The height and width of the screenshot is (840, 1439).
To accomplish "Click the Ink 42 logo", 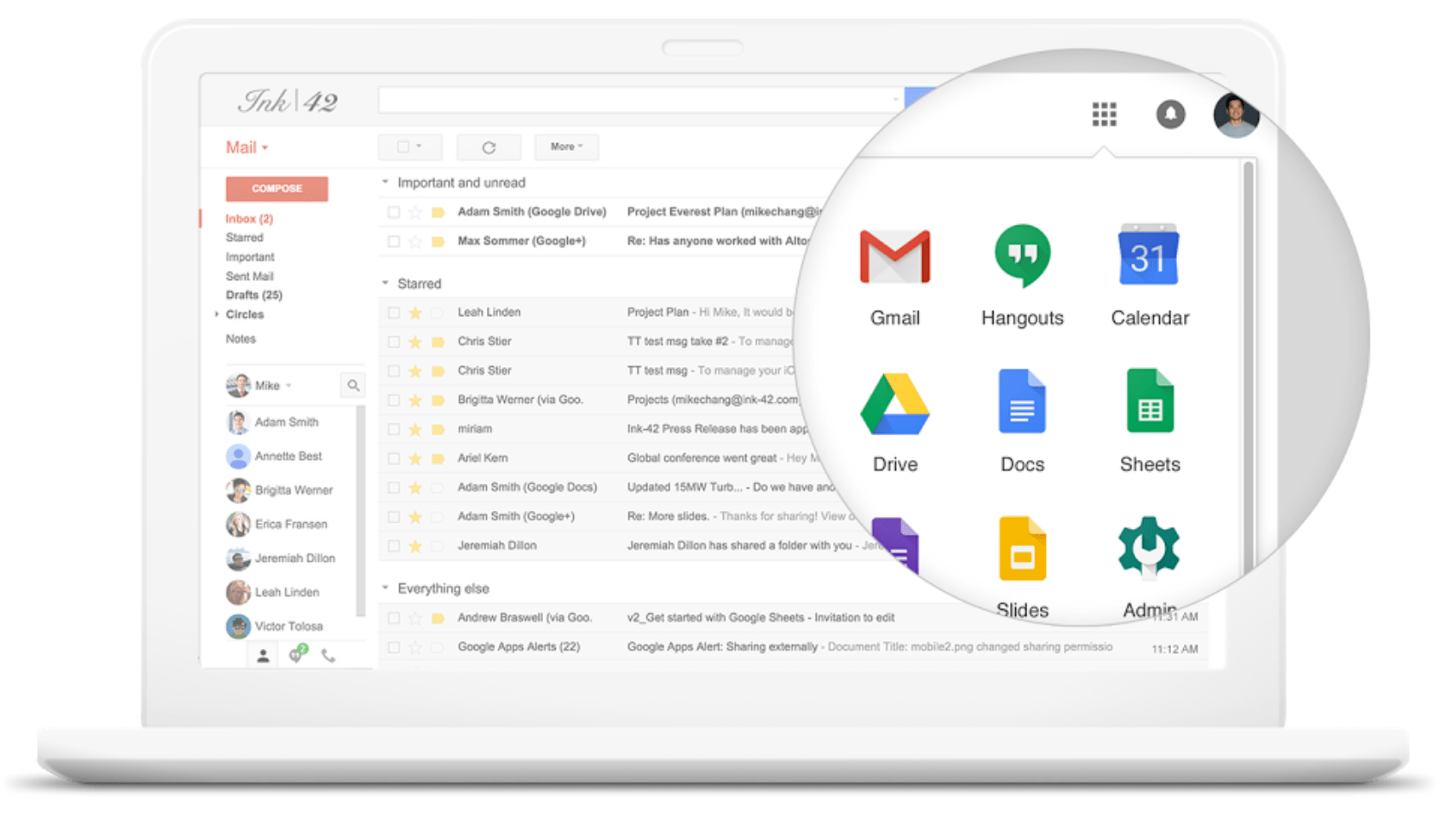I will tap(288, 102).
